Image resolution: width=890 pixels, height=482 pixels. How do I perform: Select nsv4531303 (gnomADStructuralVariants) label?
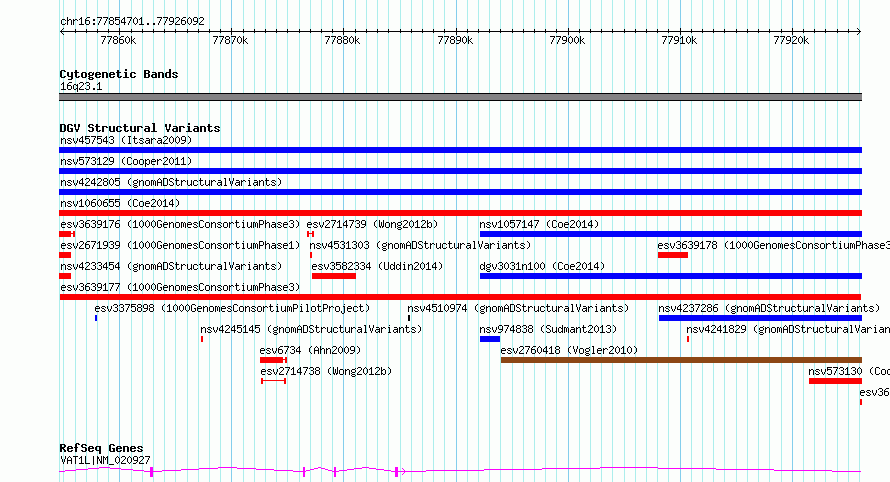coord(420,245)
